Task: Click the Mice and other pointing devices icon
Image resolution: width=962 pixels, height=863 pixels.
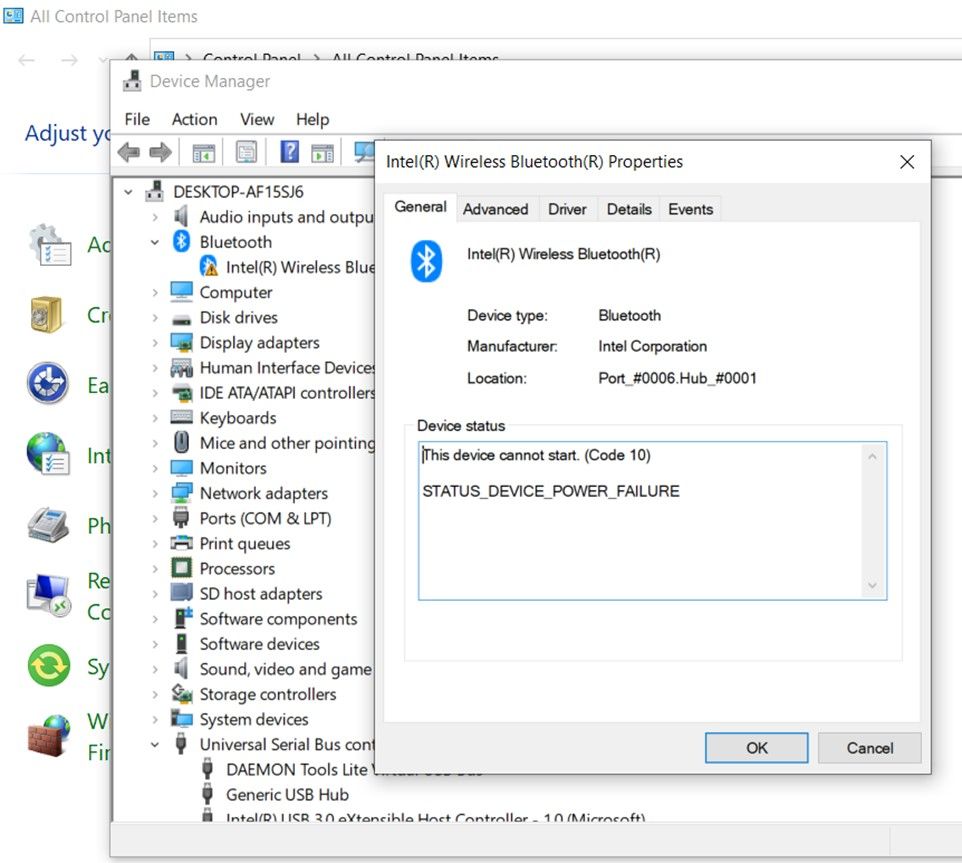Action: [x=182, y=442]
